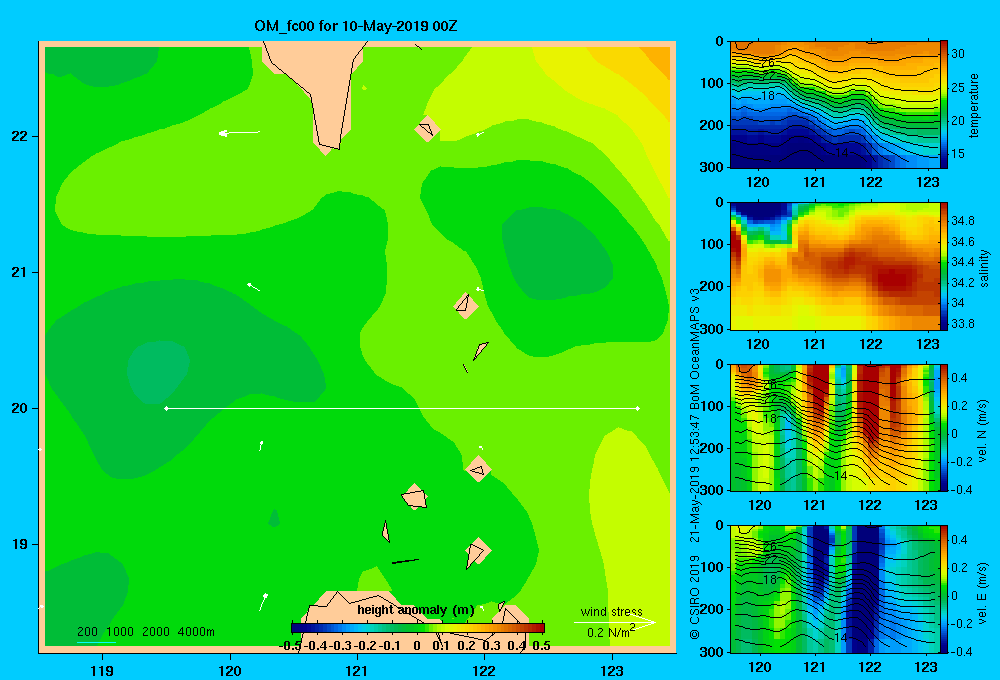Click the '30' tick on temperature colorbar

(958, 54)
